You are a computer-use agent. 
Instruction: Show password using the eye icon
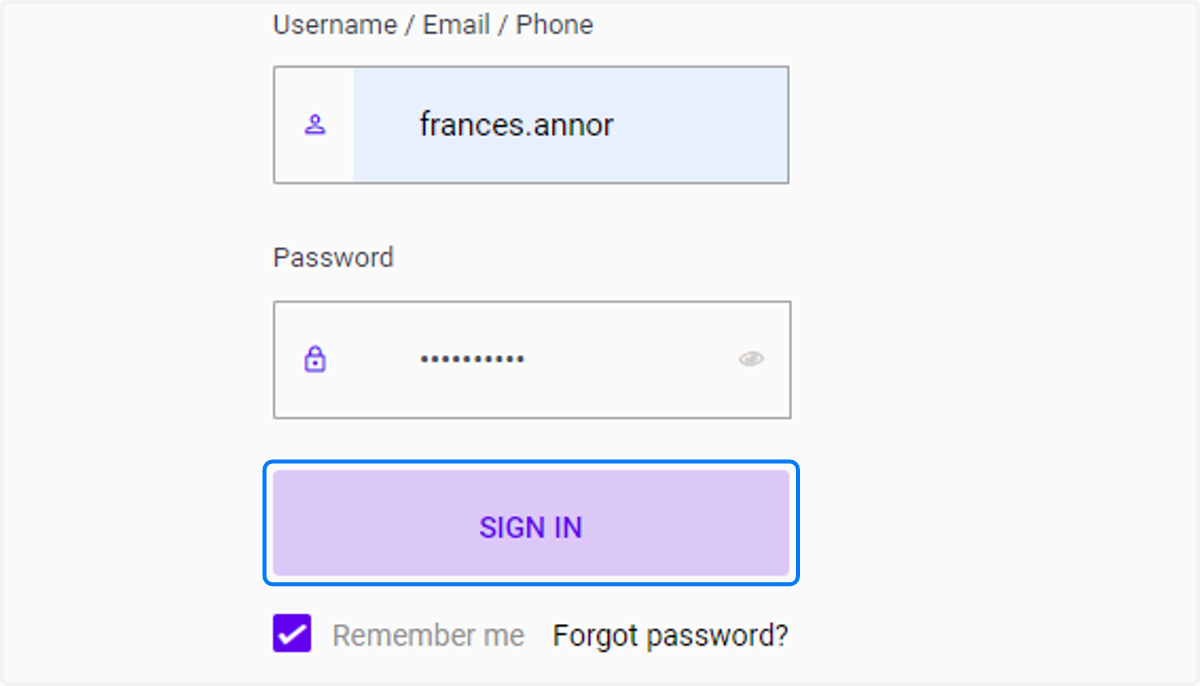[x=751, y=359]
